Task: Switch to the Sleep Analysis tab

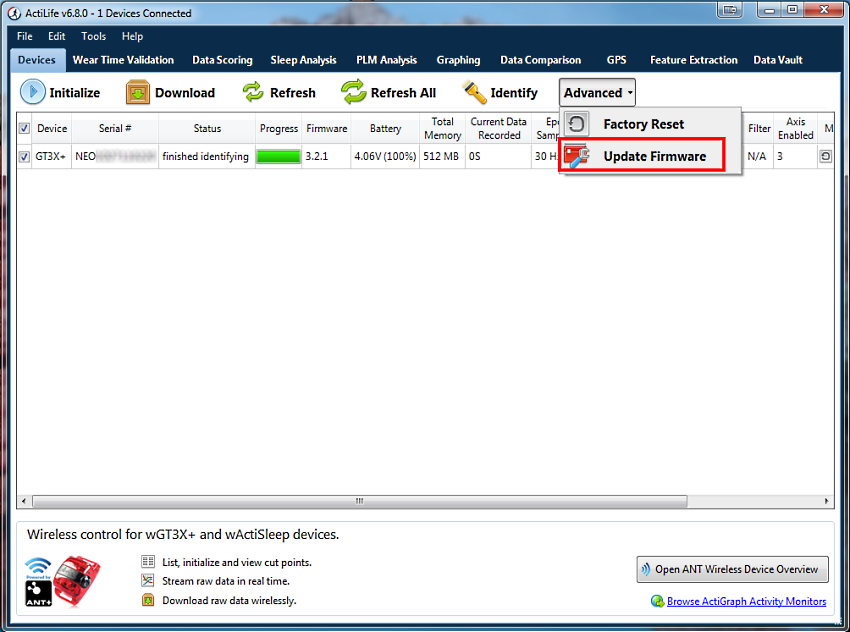Action: (303, 60)
